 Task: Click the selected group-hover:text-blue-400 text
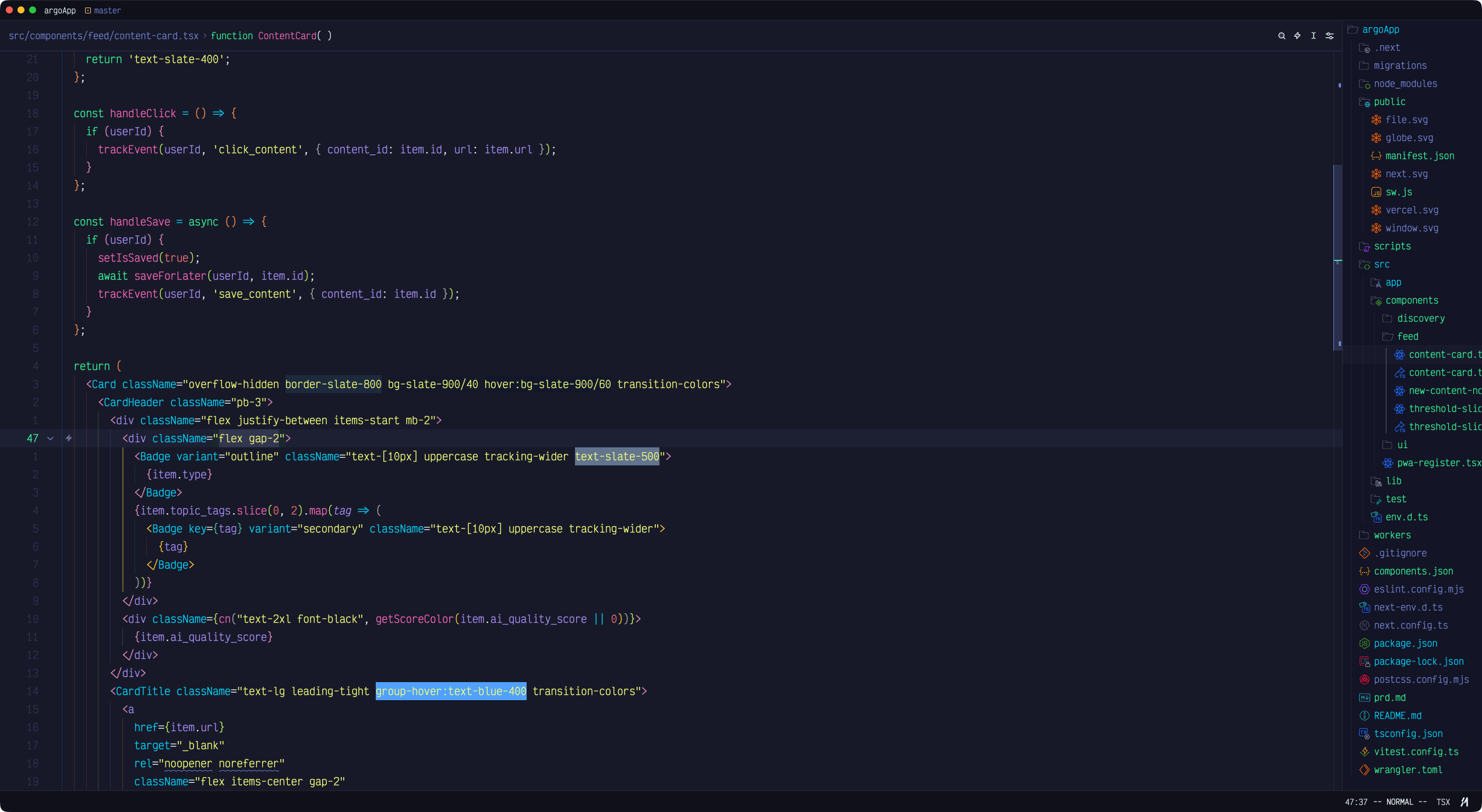pos(451,691)
